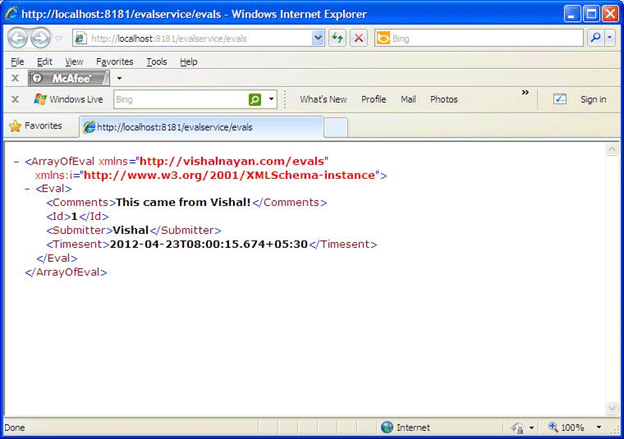The width and height of the screenshot is (624, 439).
Task: Click the Internet Explorer title bar icon
Action: (x=11, y=14)
